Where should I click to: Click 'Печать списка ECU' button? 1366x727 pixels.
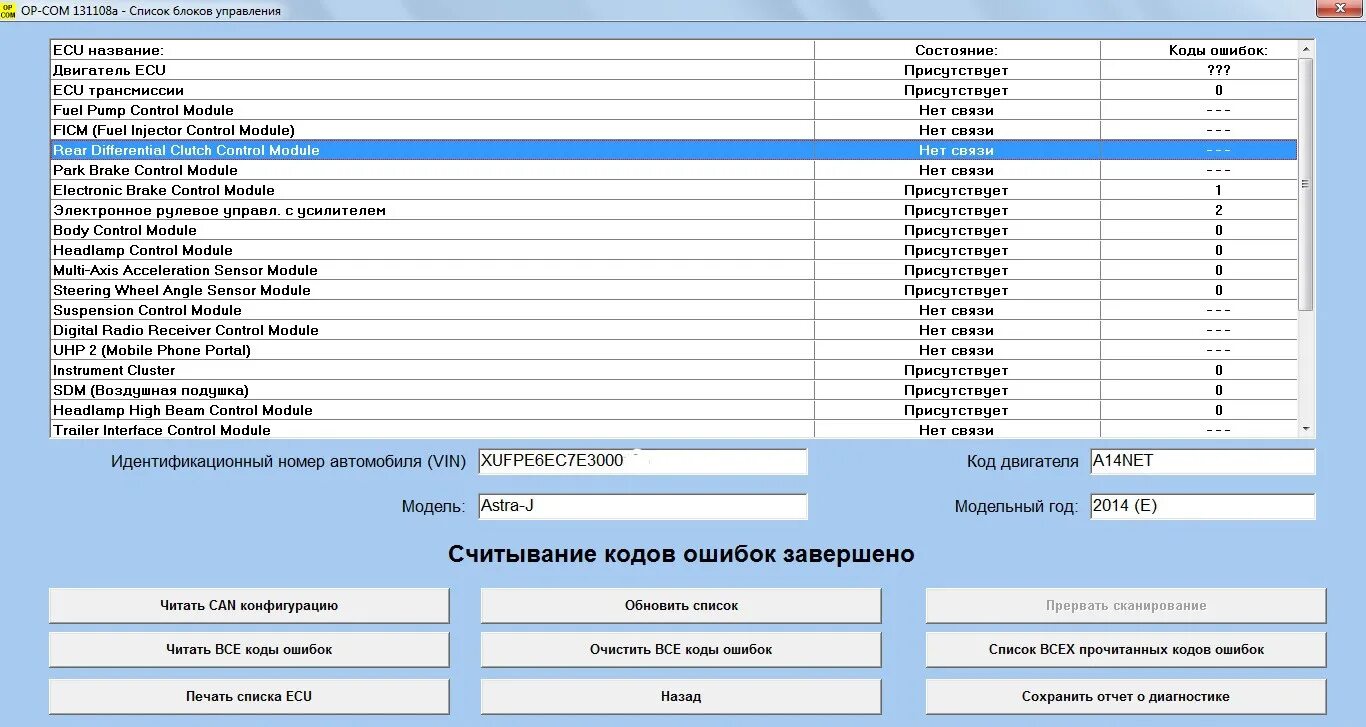click(249, 696)
